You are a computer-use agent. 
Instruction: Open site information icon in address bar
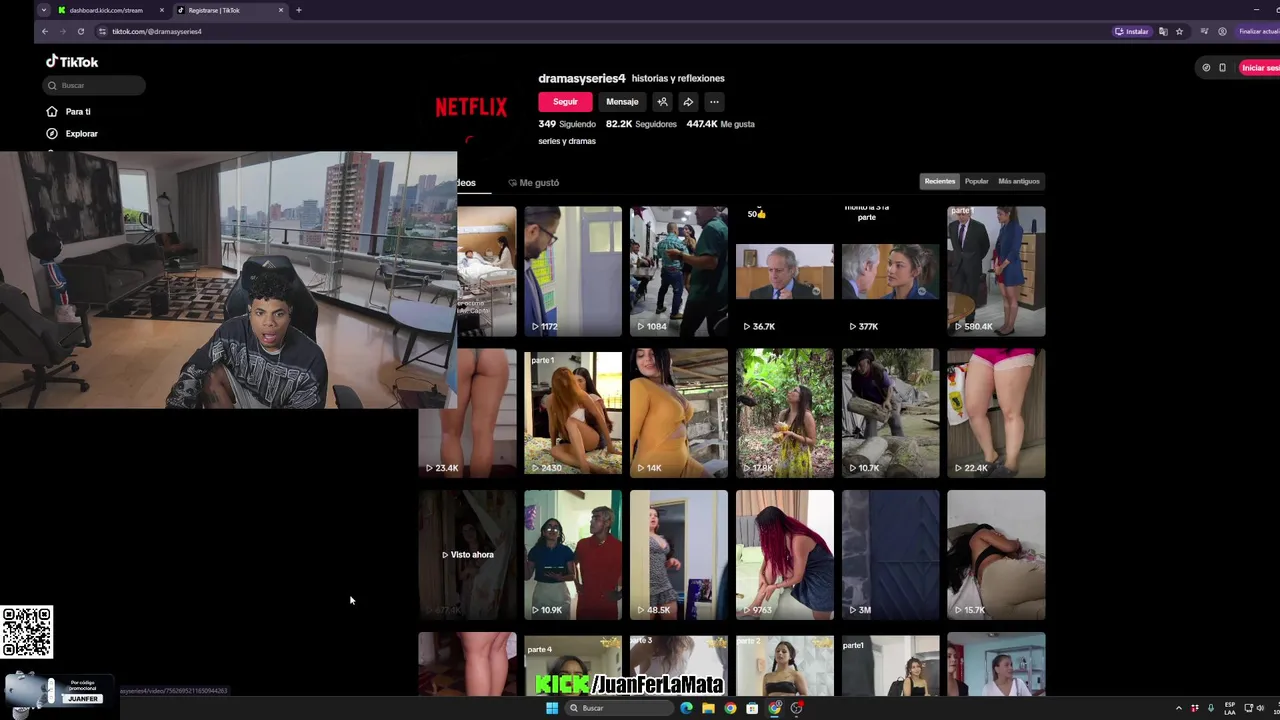click(102, 31)
